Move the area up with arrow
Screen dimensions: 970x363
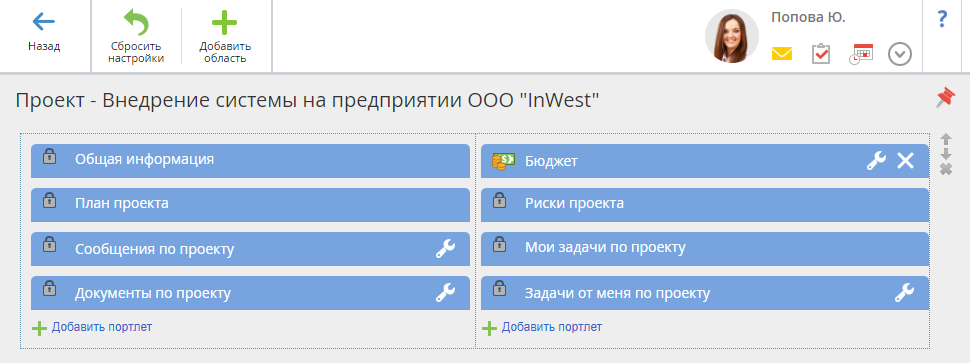(x=946, y=140)
